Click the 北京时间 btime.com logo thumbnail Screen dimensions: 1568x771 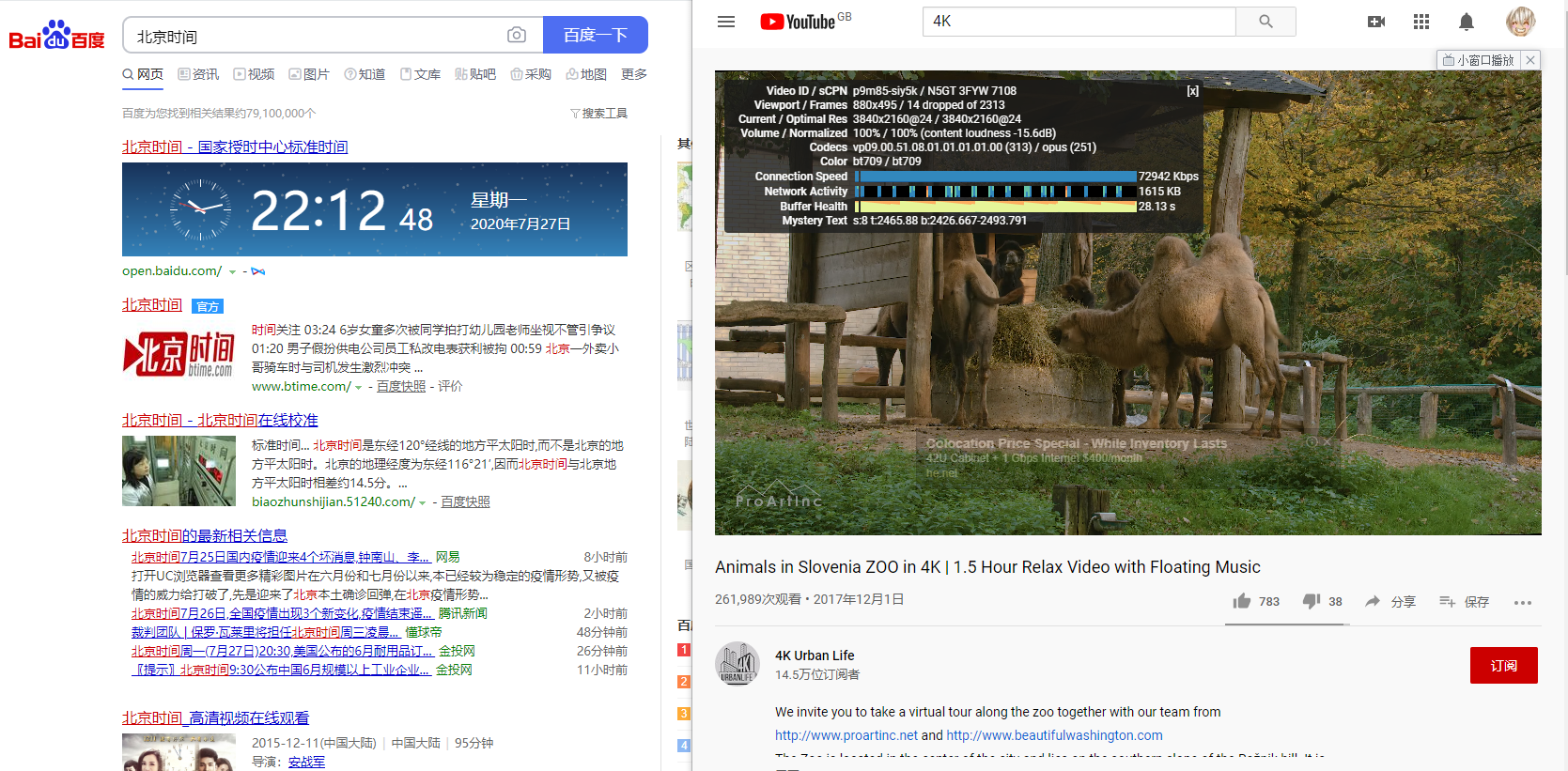(x=179, y=355)
